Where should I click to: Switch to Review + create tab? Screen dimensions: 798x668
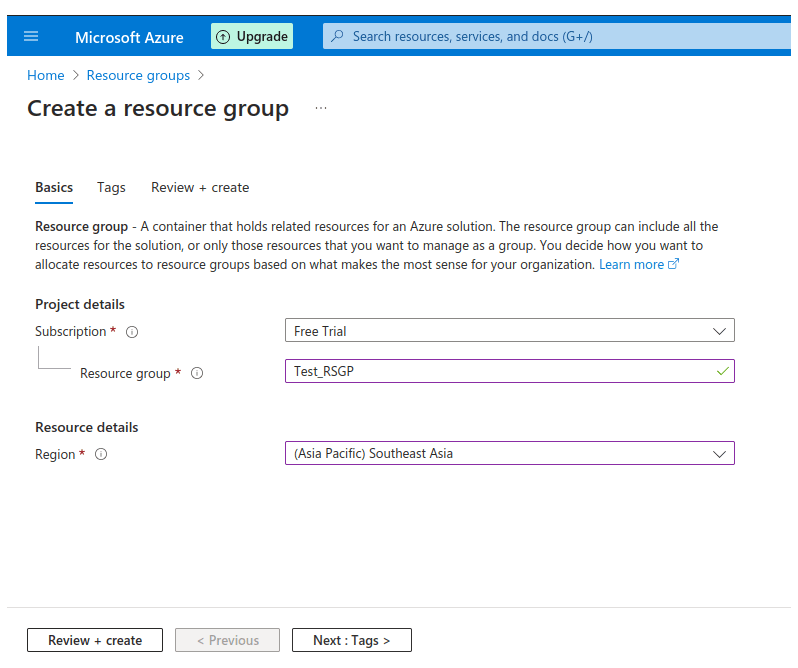[200, 188]
